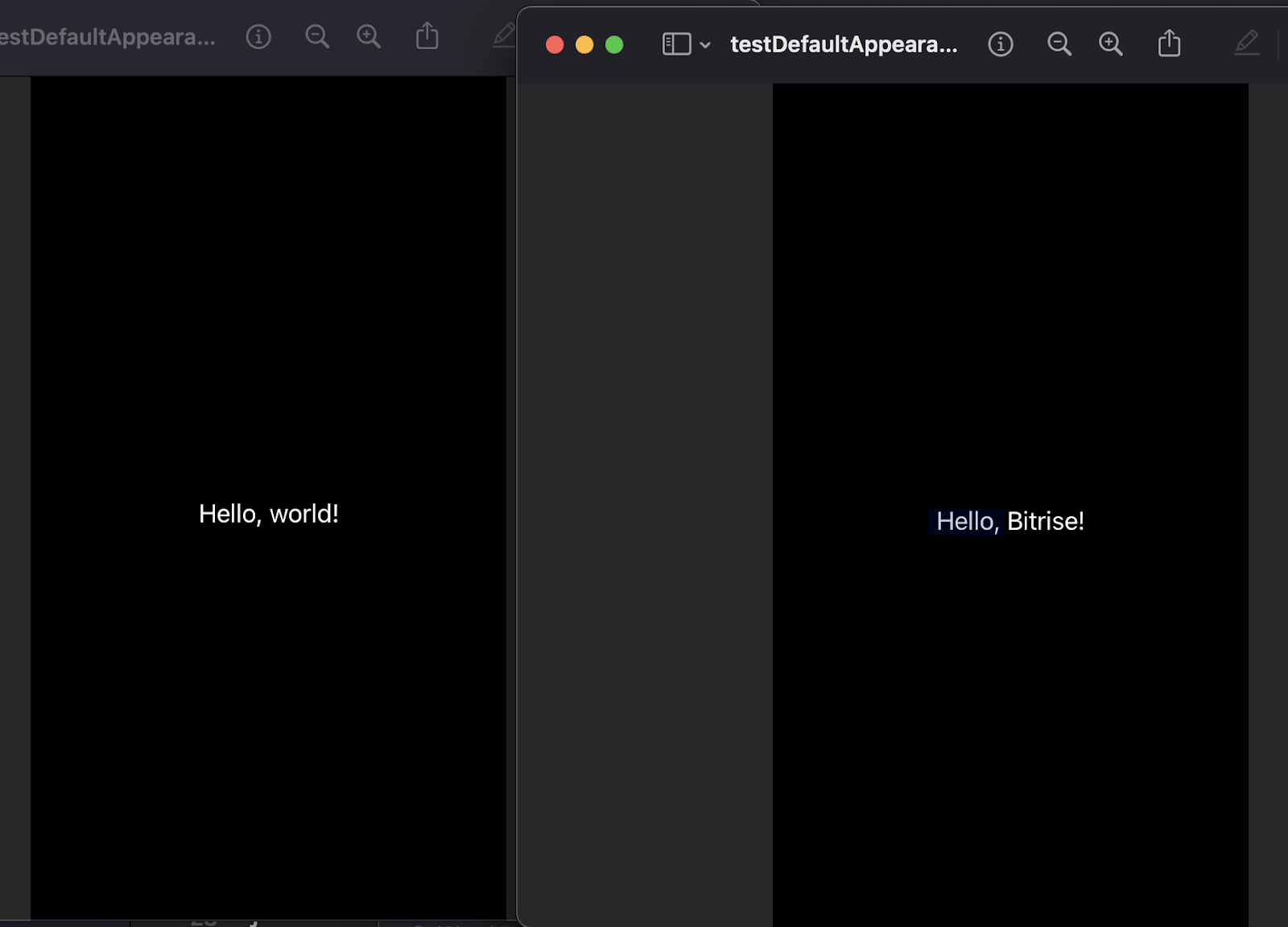
Task: Maximize the front window with the green button
Action: point(614,45)
